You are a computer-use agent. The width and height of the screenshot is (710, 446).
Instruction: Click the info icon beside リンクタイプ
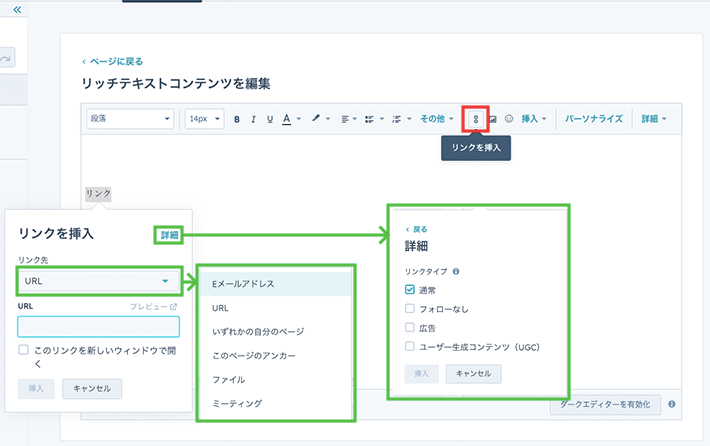[456, 270]
